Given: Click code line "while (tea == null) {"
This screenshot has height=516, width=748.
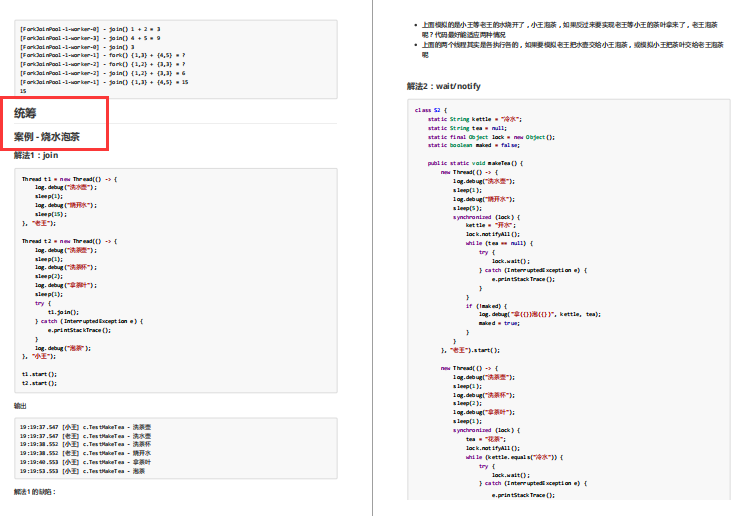Looking at the screenshot, I should pyautogui.click(x=499, y=243).
